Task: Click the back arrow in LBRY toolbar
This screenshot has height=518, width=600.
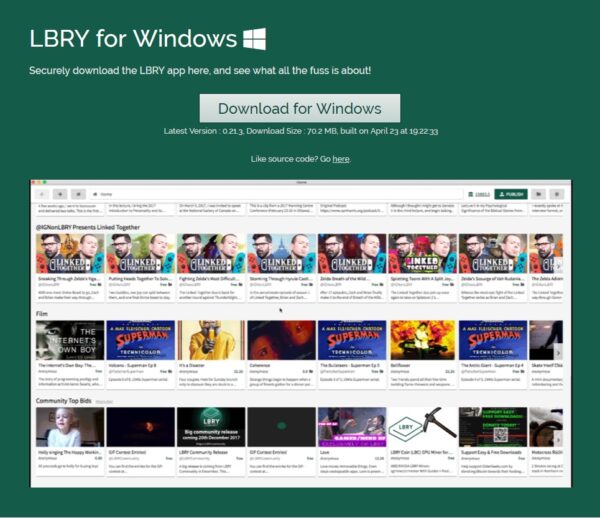Action: pos(42,194)
